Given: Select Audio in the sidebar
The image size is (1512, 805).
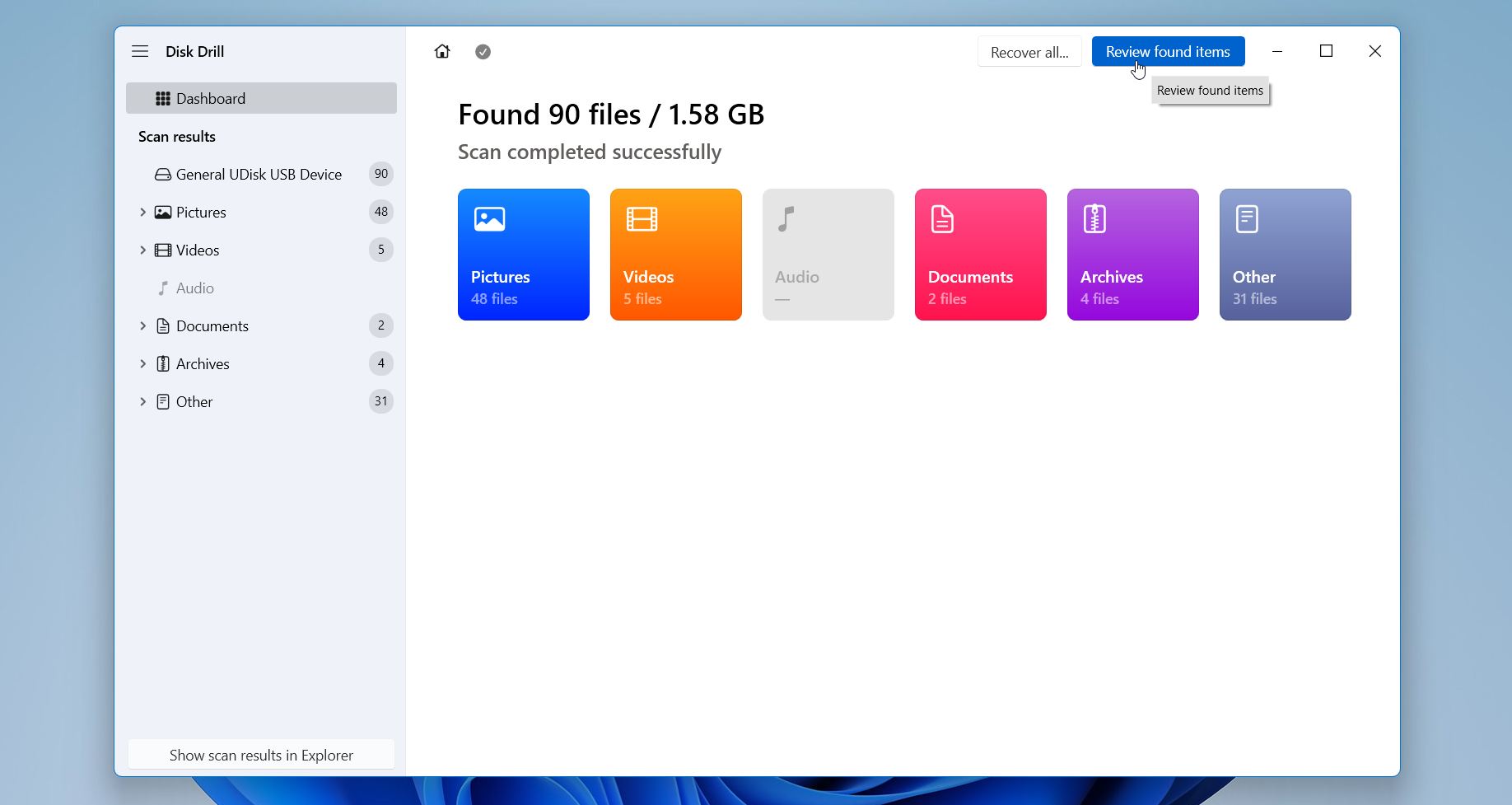Looking at the screenshot, I should click(195, 288).
